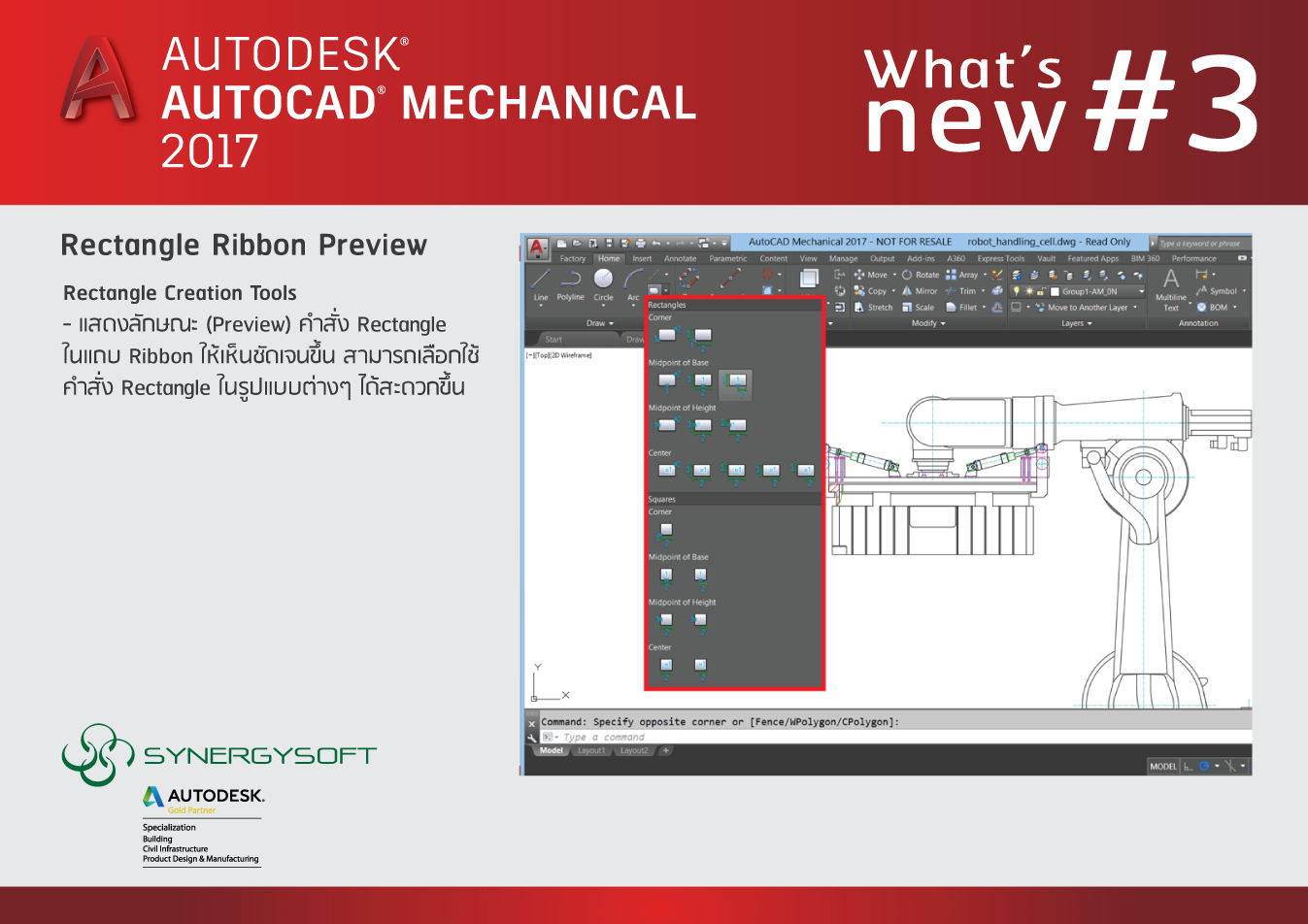Select the Line draw tool
The width and height of the screenshot is (1308, 924).
541,281
